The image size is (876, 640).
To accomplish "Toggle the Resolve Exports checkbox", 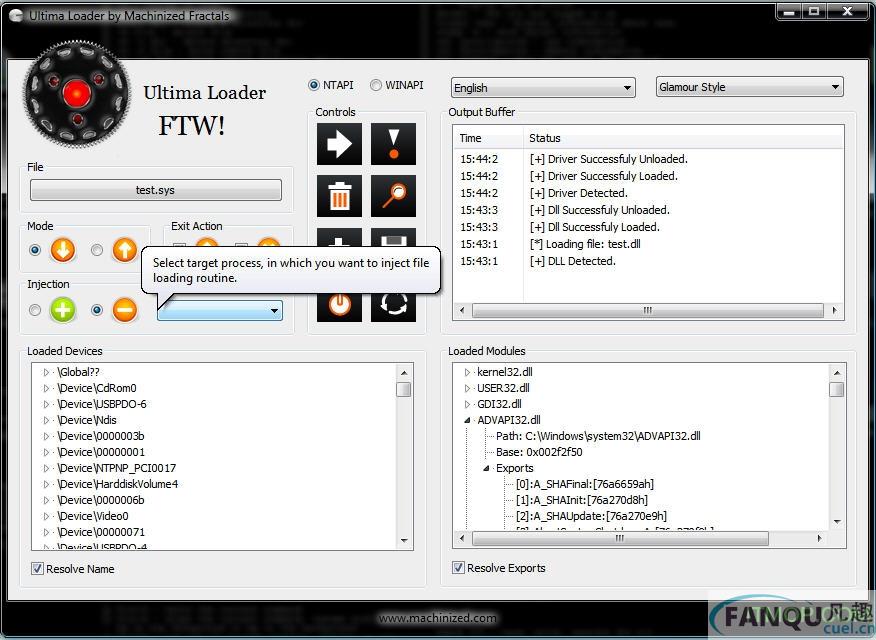I will (458, 567).
